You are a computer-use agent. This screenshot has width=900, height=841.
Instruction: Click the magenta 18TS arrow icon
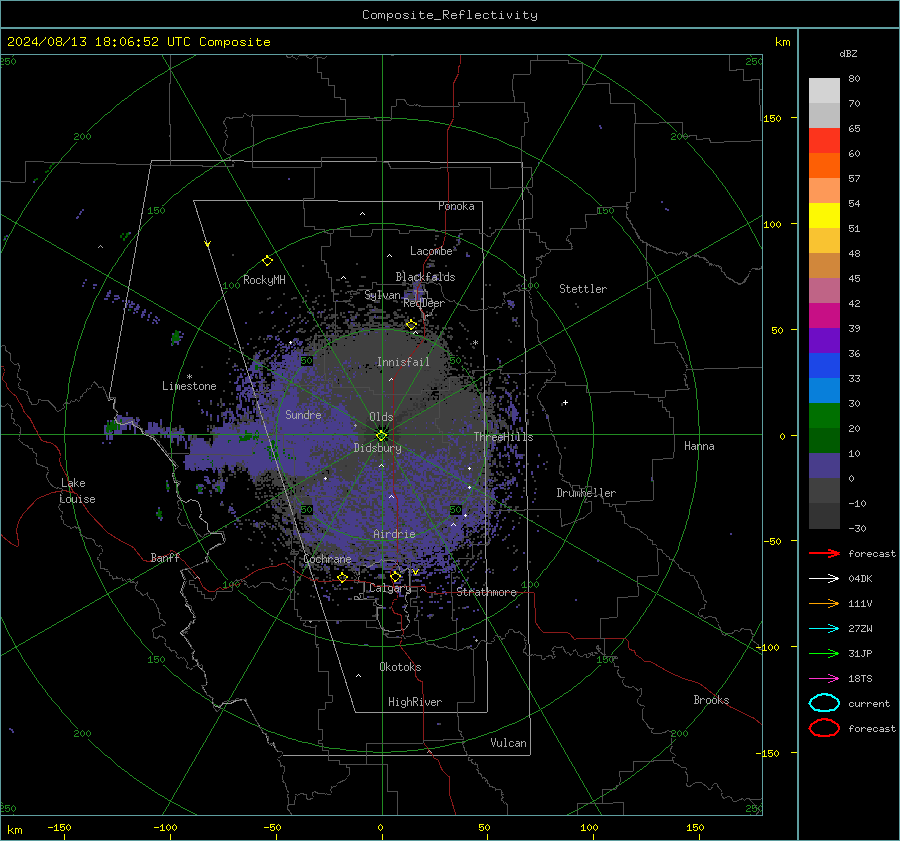[824, 679]
